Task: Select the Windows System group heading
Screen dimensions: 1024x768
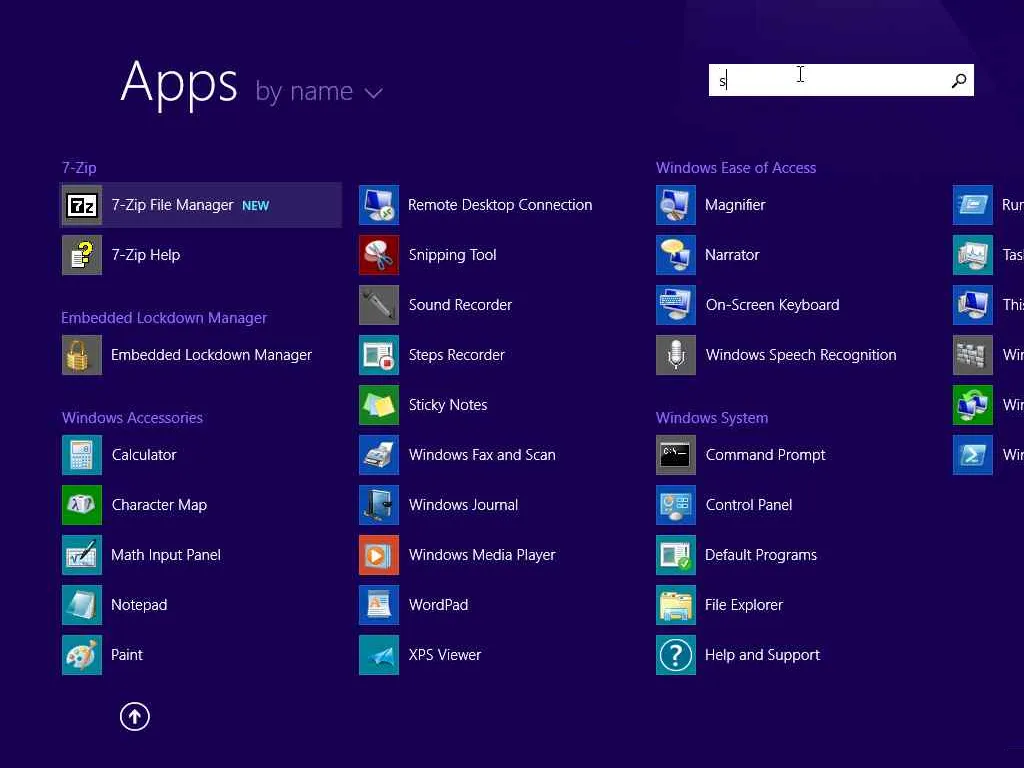Action: coord(712,418)
